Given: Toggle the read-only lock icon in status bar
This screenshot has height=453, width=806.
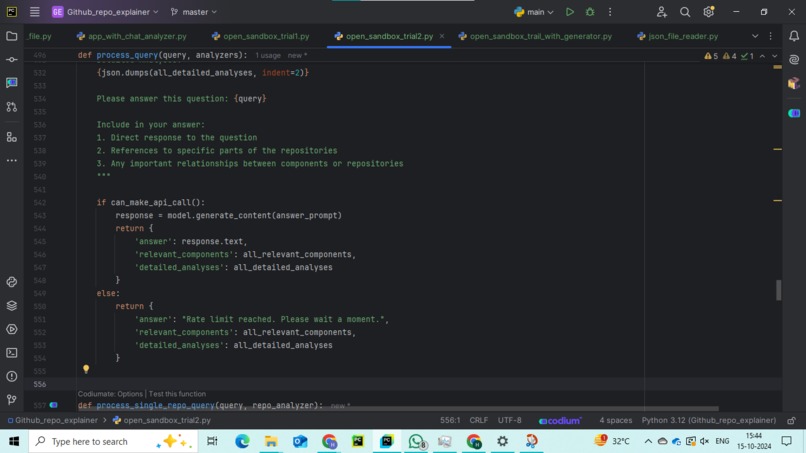Looking at the screenshot, I should tap(792, 421).
